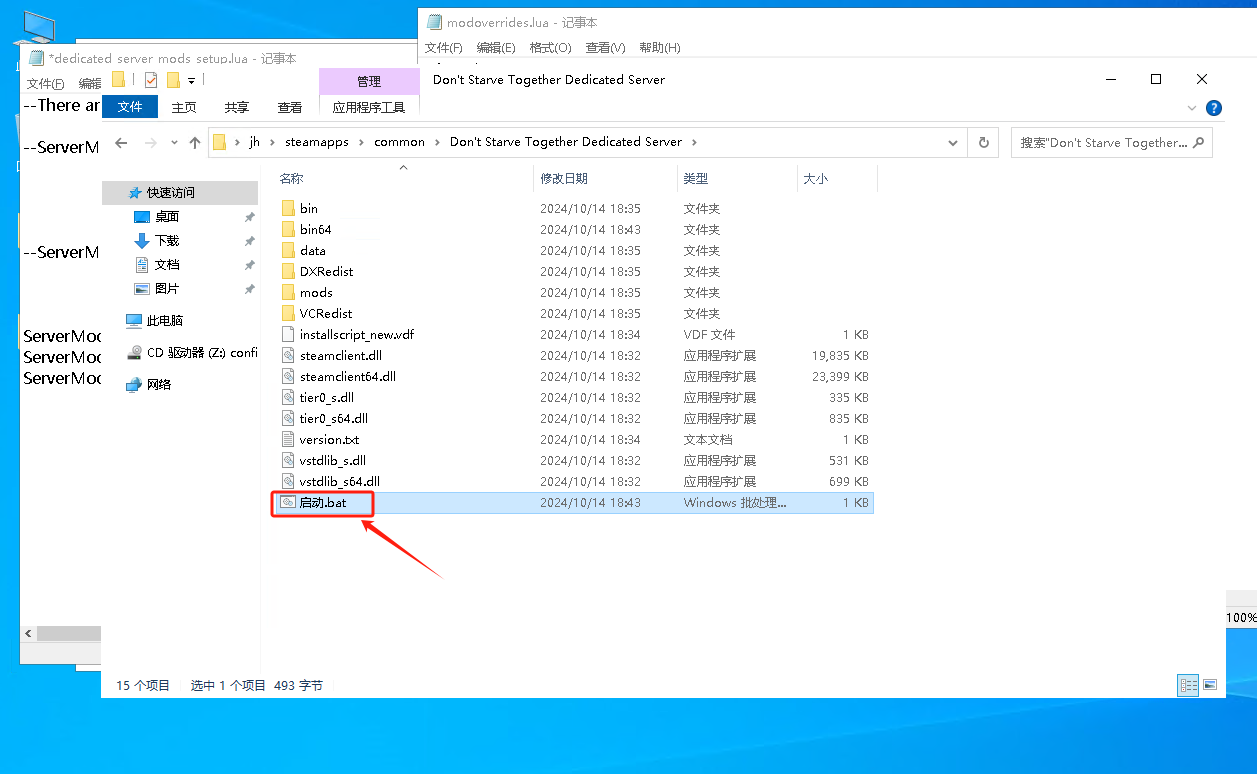Click the Notepad icon in dedicated server mods setup.lua title bar

37,58
